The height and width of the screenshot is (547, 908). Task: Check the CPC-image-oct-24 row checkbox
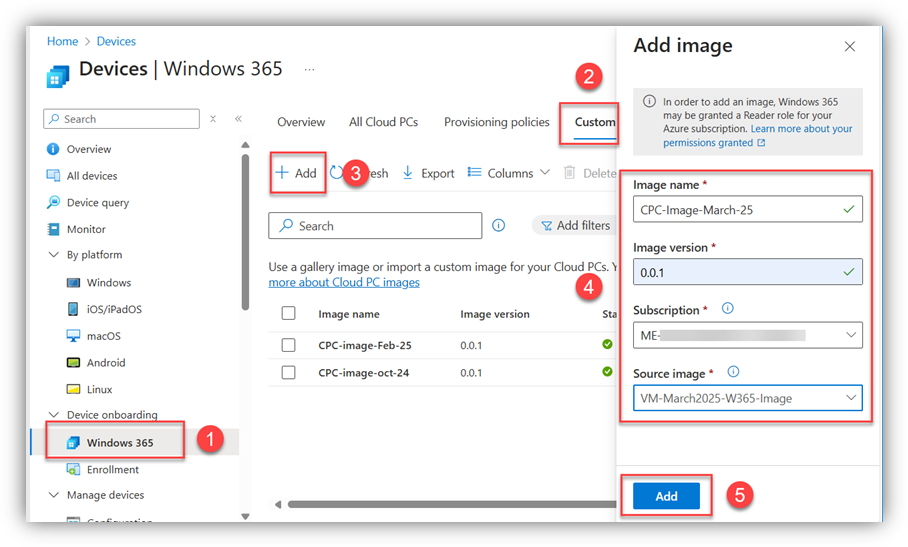[x=288, y=372]
